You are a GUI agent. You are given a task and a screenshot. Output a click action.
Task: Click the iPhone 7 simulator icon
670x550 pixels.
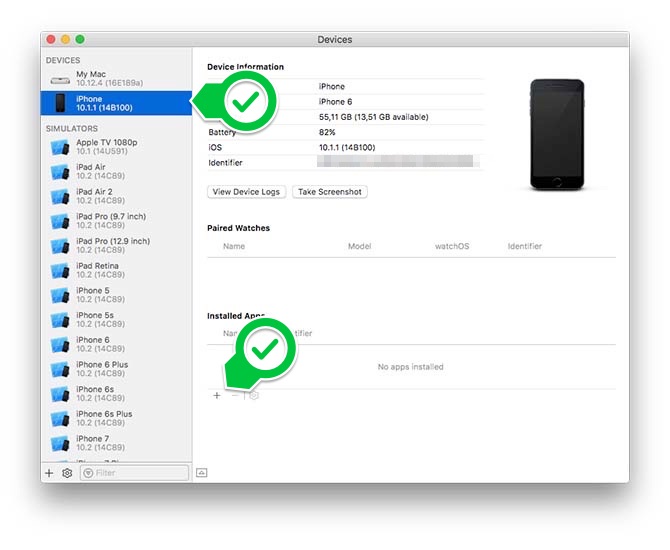click(60, 444)
